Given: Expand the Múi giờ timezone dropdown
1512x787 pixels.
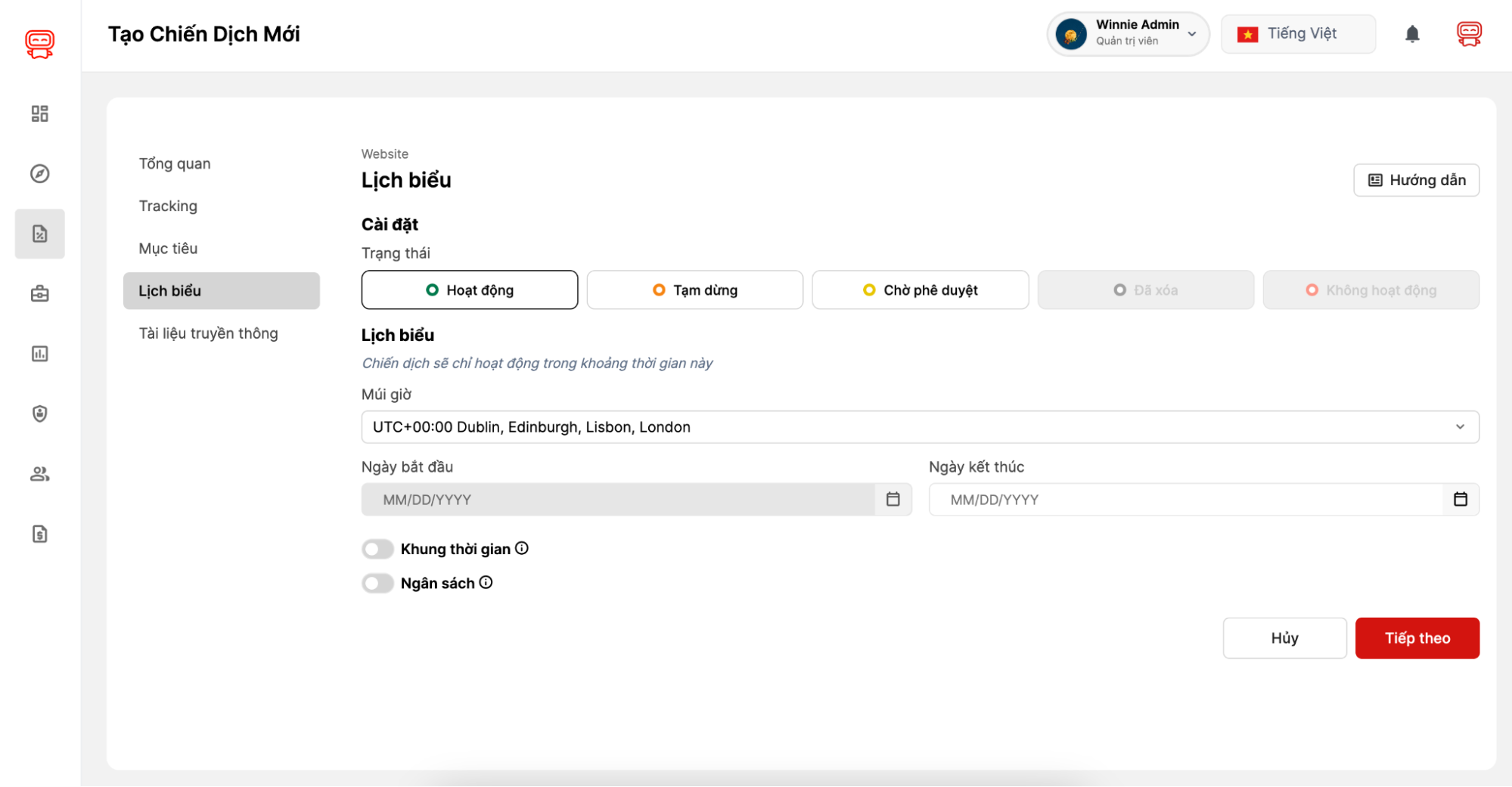Looking at the screenshot, I should pyautogui.click(x=920, y=427).
